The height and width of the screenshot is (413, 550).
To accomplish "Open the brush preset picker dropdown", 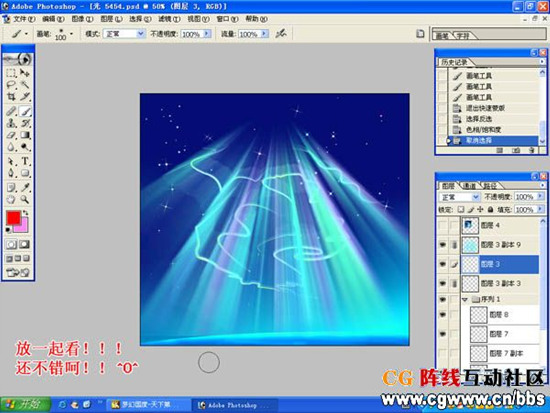I will pos(72,34).
